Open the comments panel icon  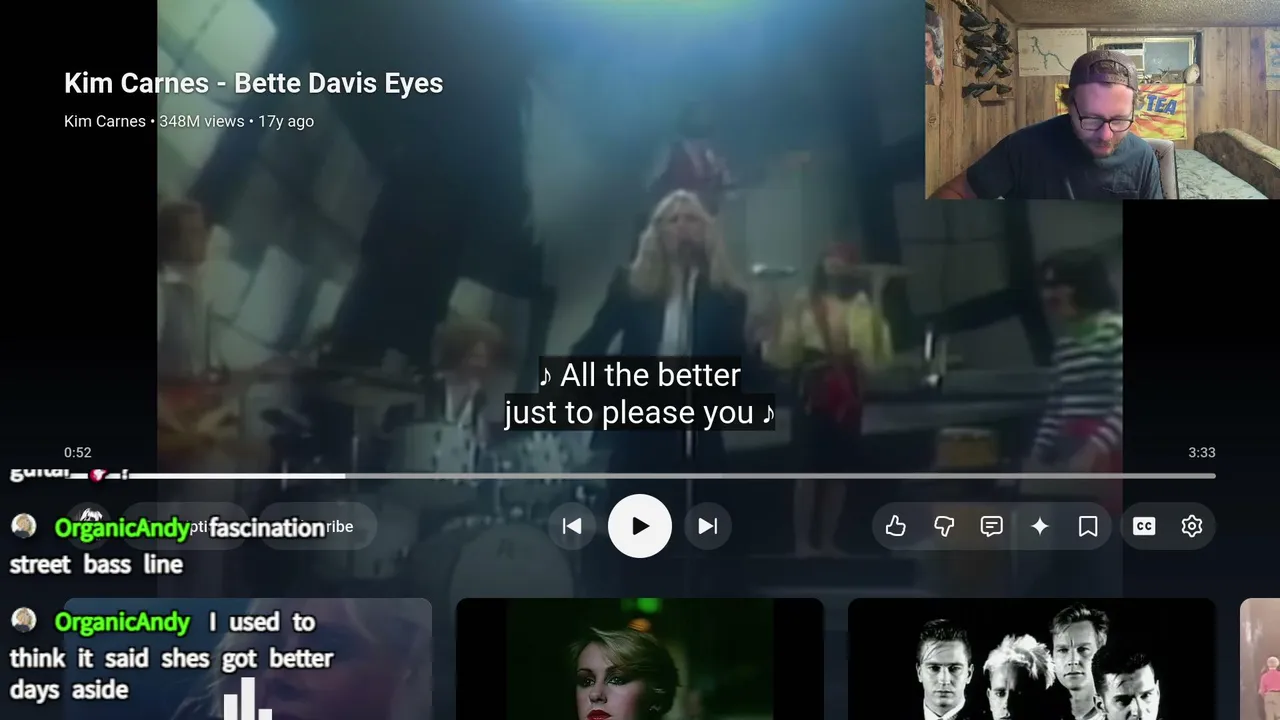[992, 526]
